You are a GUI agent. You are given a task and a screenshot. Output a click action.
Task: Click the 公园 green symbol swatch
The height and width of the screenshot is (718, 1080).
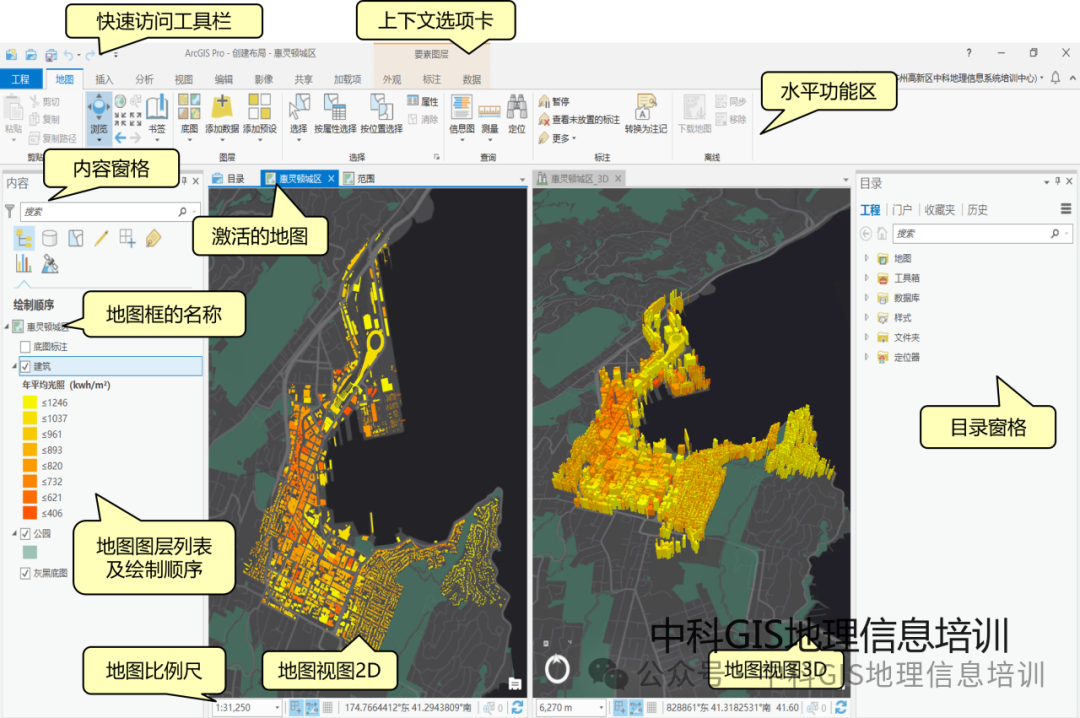pyautogui.click(x=30, y=552)
